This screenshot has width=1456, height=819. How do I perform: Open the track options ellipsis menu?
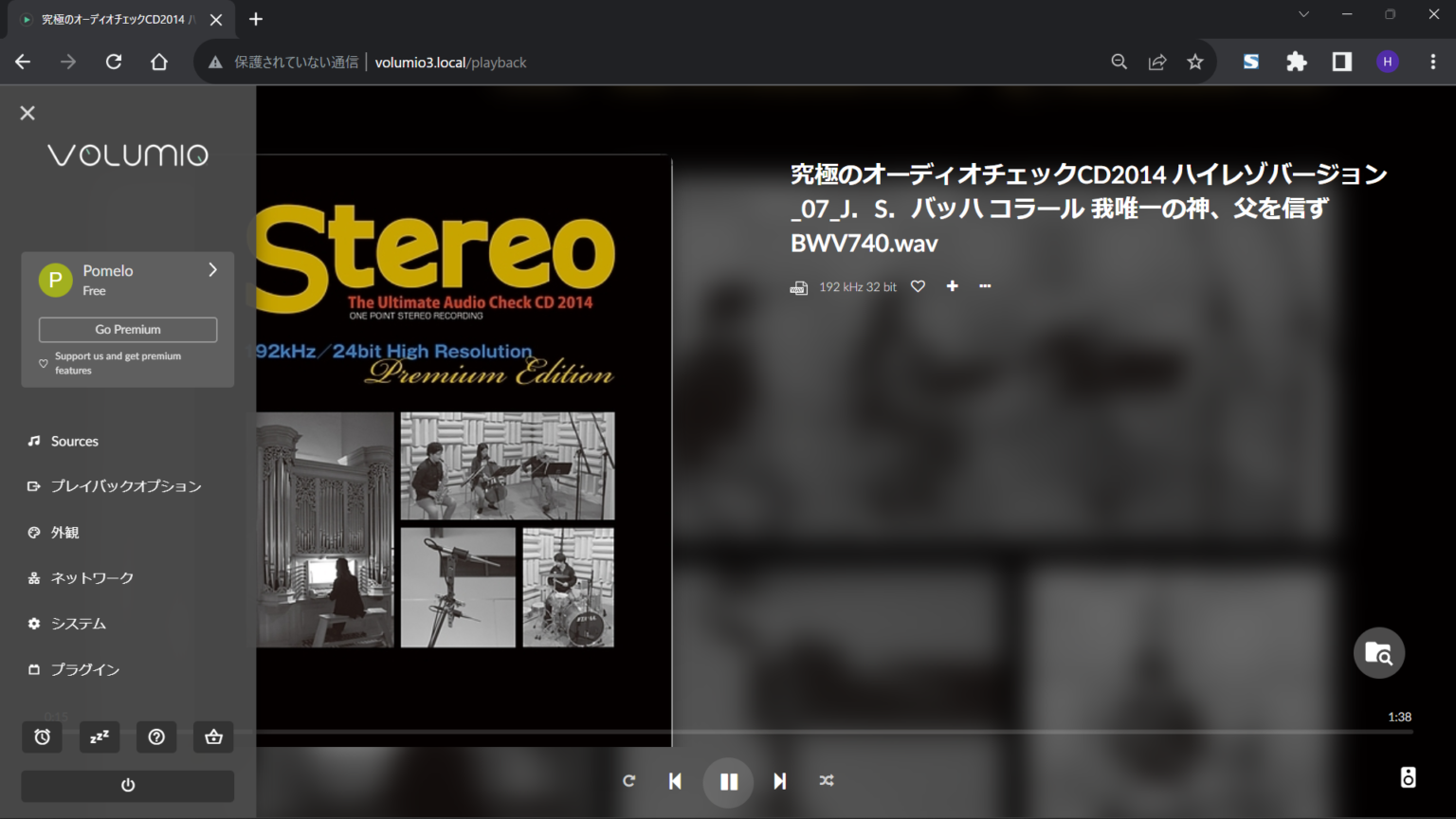(985, 285)
